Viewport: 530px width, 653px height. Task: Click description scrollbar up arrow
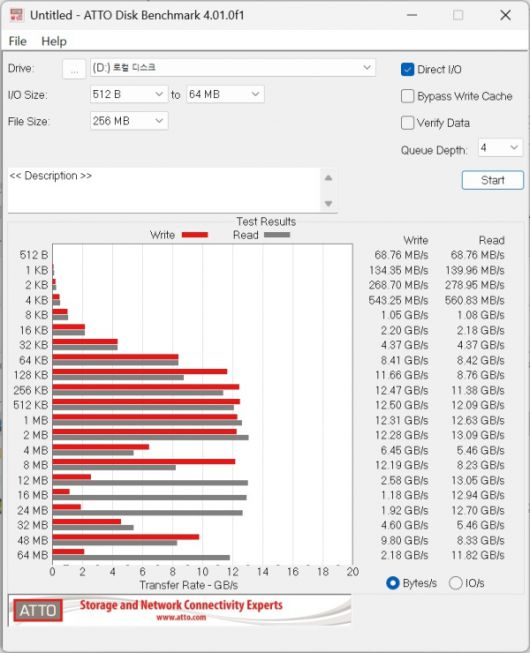pos(328,178)
